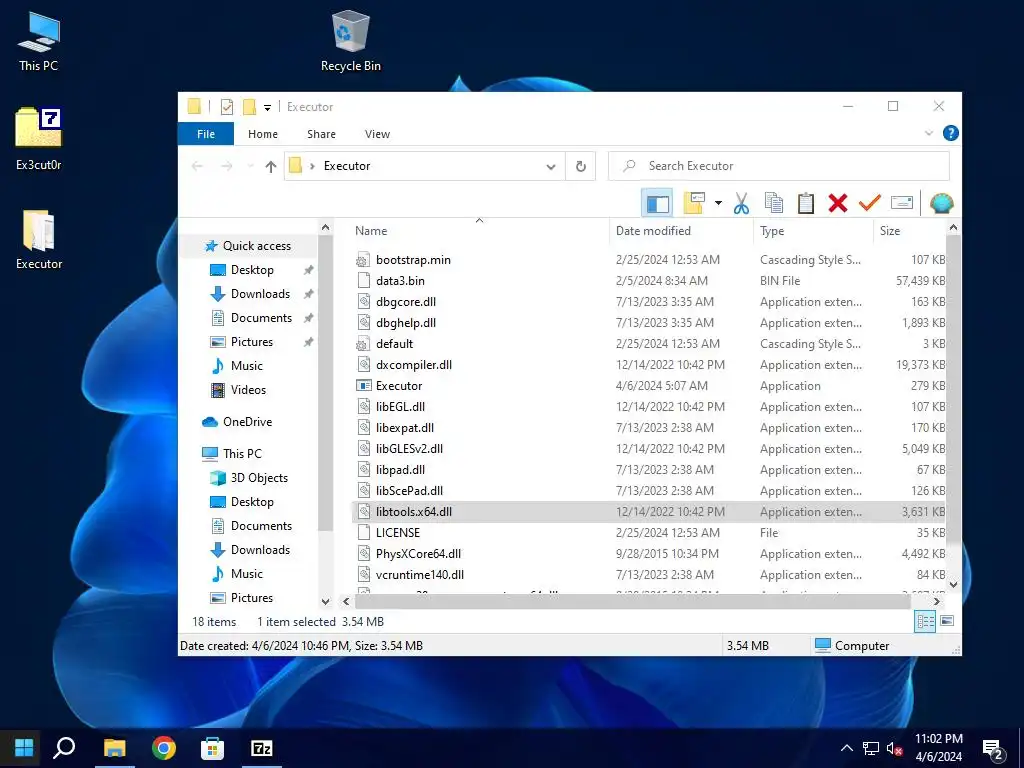Select the libGLESv2.dll file

409,449
